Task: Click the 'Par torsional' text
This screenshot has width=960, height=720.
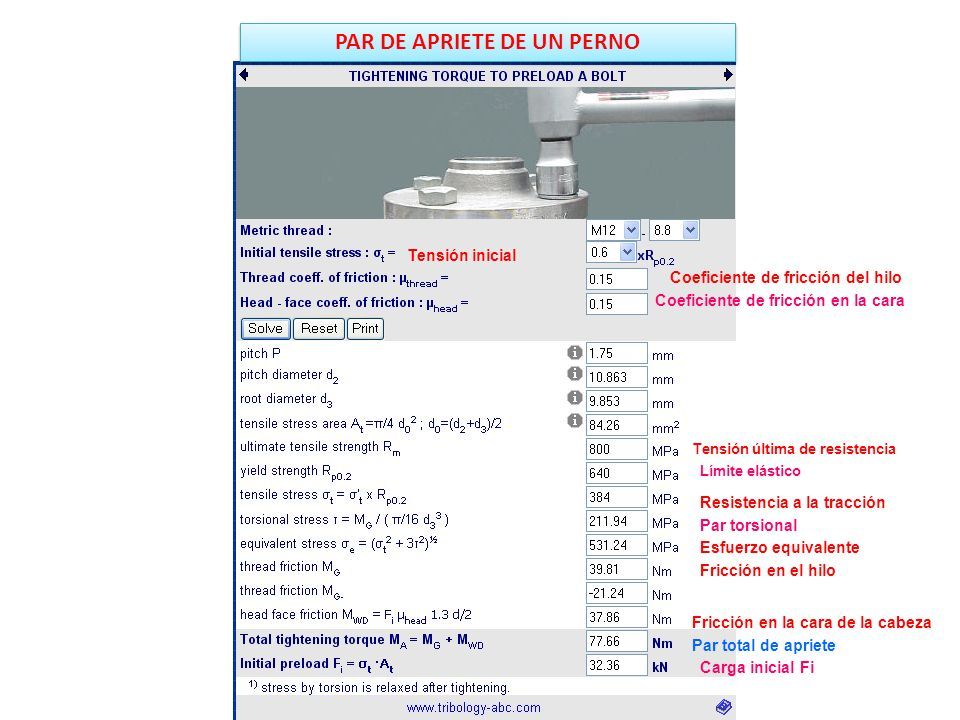Action: [x=748, y=525]
